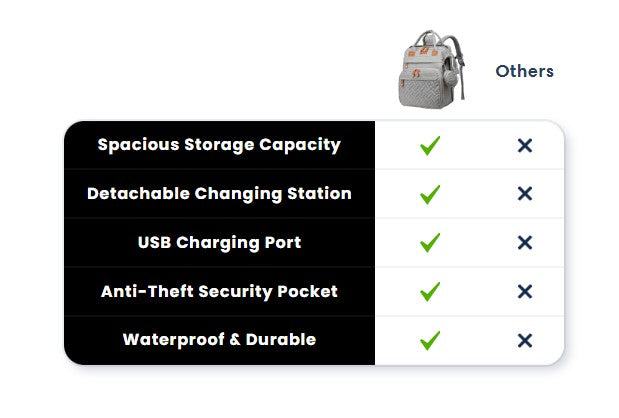
Task: Click the gray backpack product image
Action: (431, 69)
